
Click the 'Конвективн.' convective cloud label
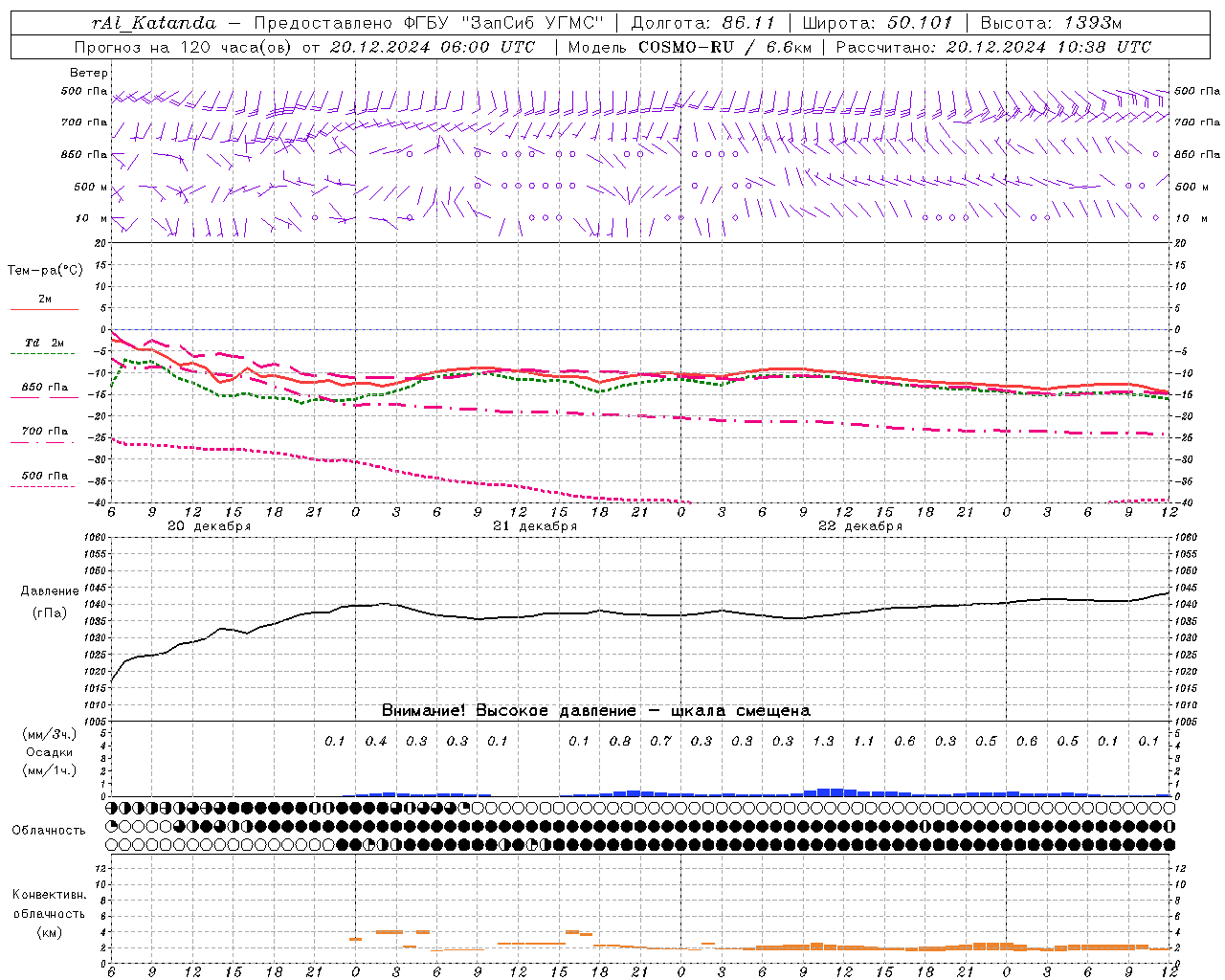point(49,895)
